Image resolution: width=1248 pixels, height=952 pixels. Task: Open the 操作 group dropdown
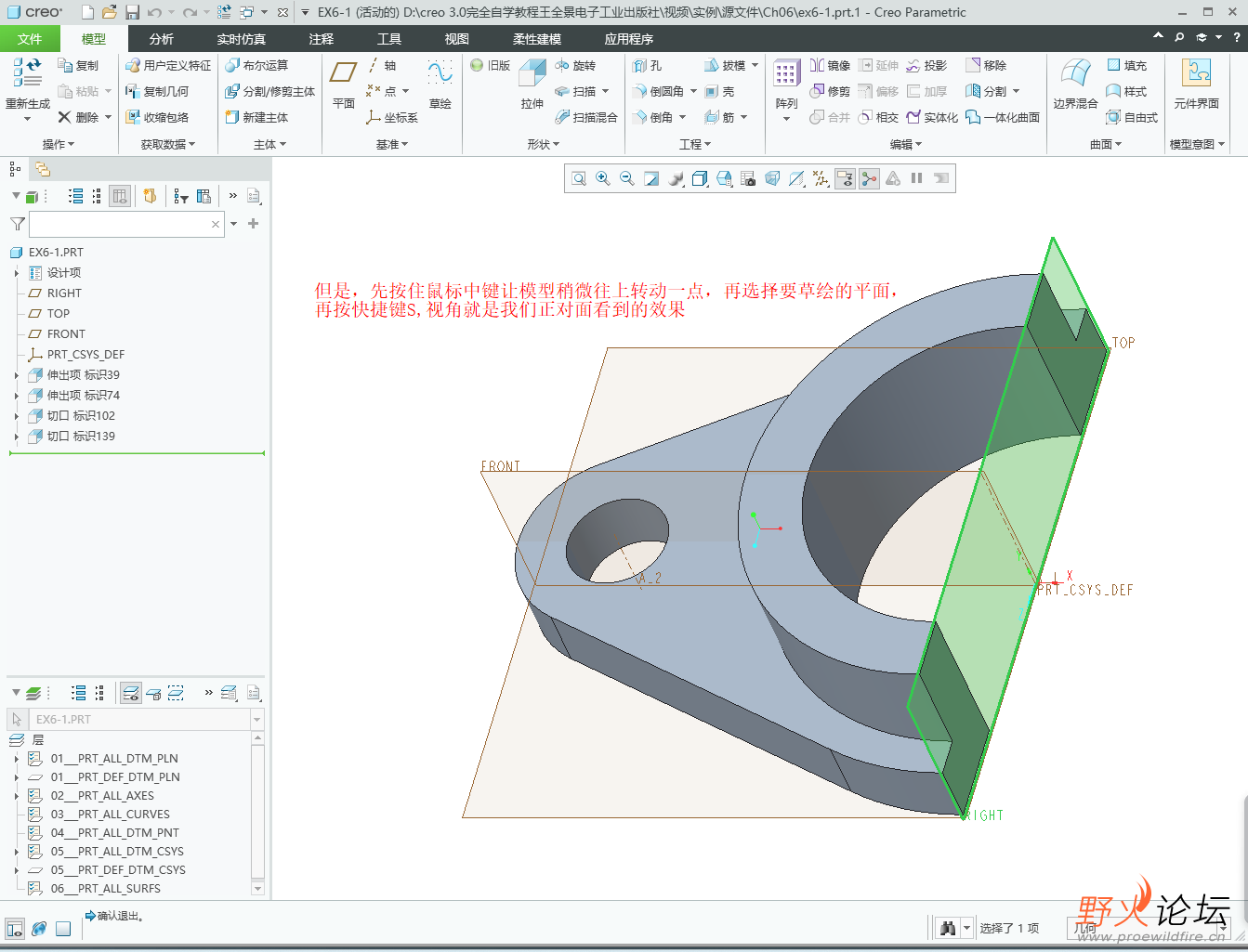pyautogui.click(x=58, y=144)
